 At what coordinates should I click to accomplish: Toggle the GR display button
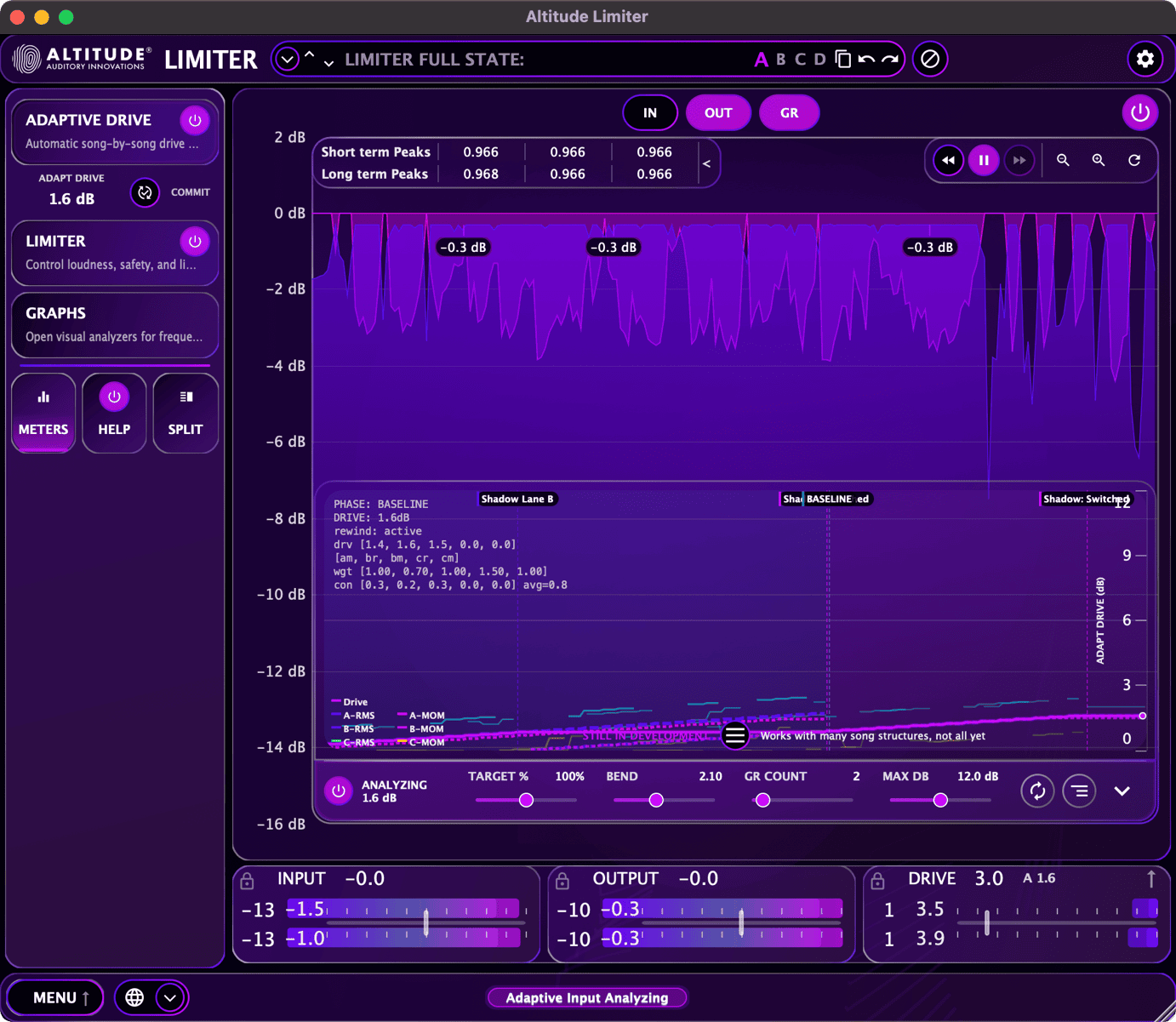point(789,112)
